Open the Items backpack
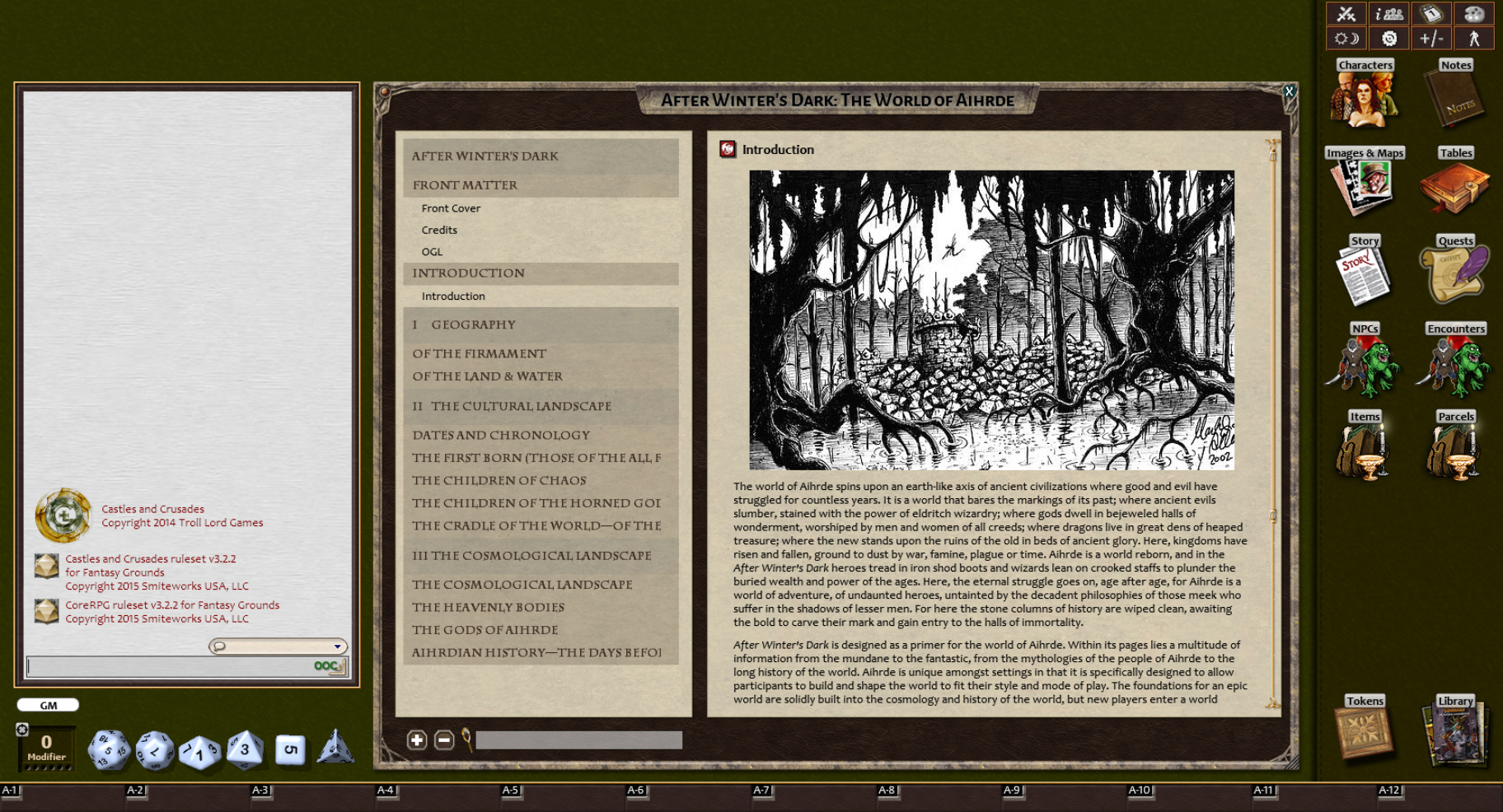 click(x=1365, y=446)
